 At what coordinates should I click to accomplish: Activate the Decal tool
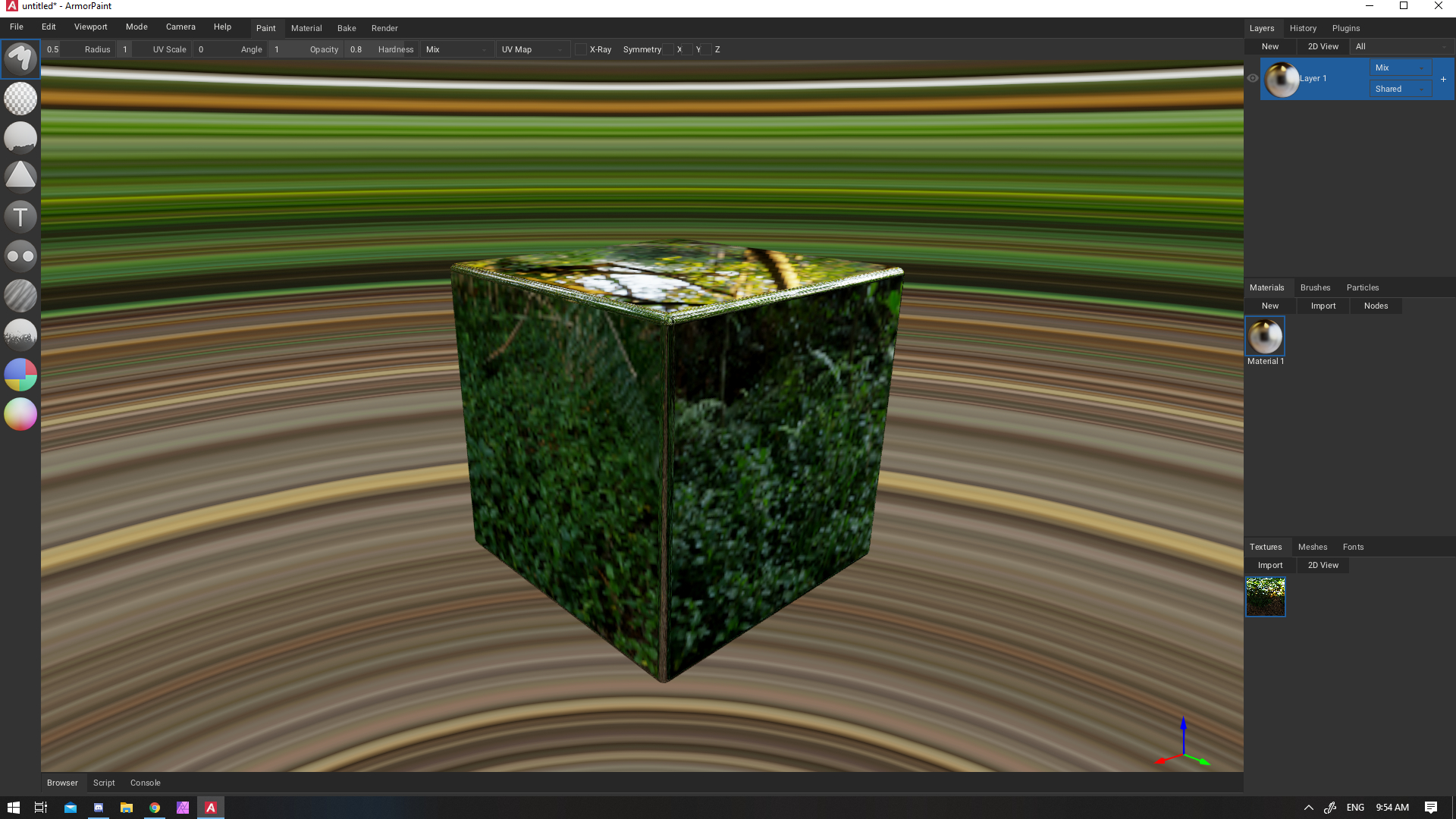20,177
